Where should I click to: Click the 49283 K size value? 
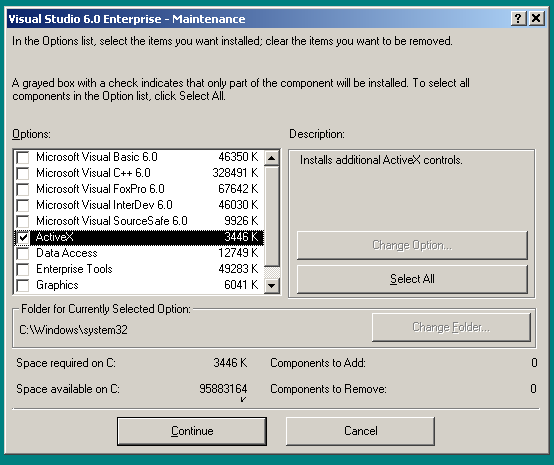pos(238,269)
